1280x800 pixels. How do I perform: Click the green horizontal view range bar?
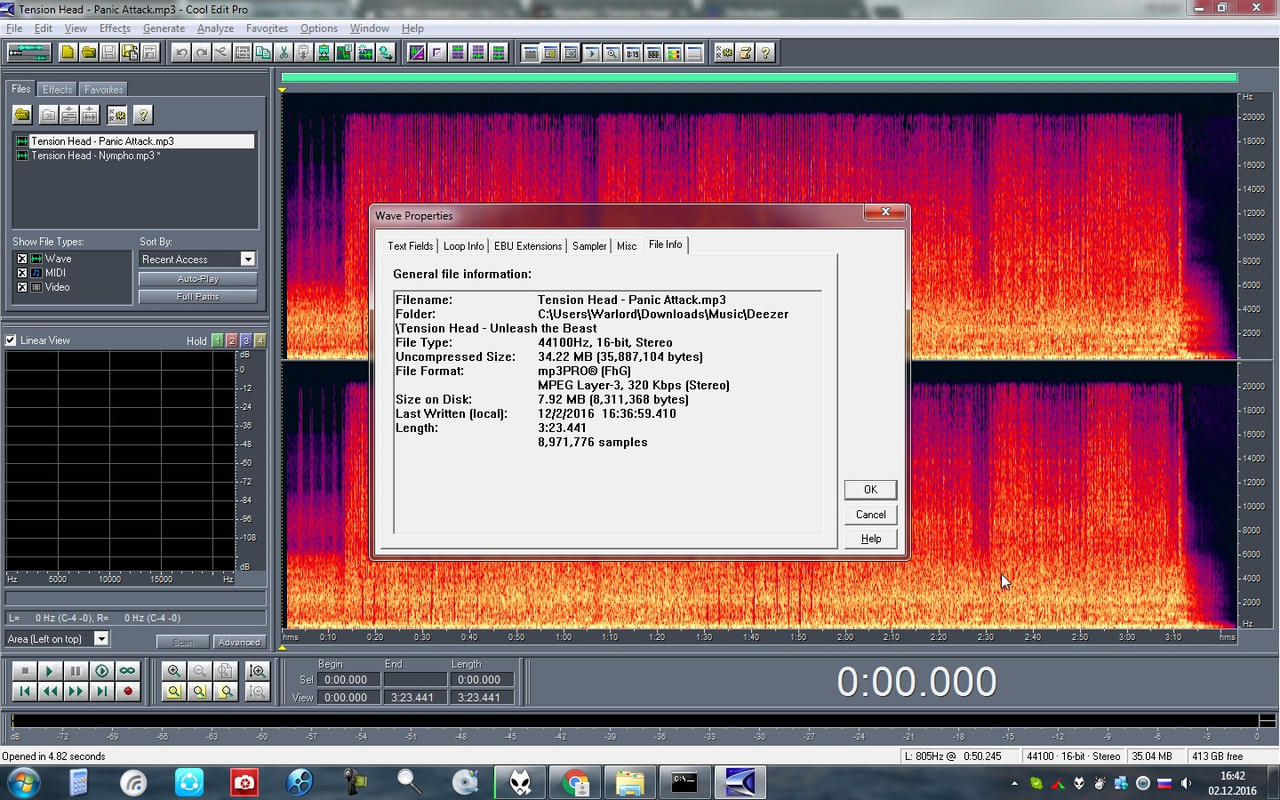(759, 77)
